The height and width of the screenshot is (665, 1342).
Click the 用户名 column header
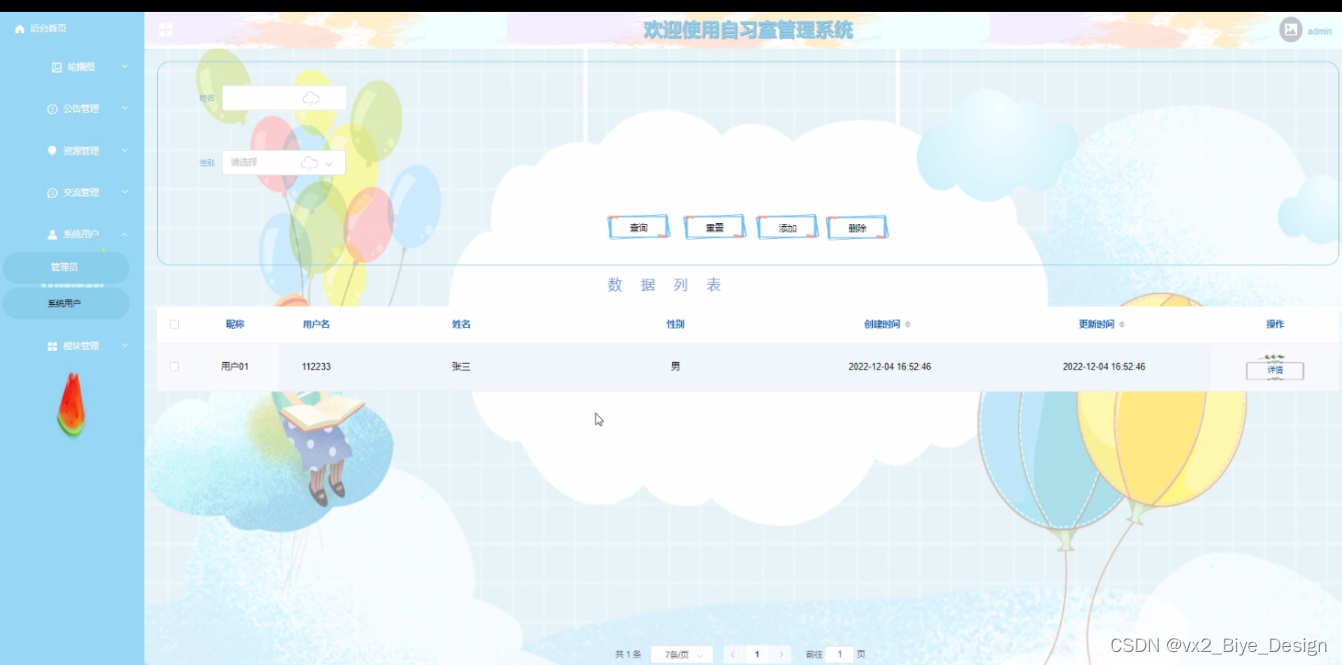point(316,324)
